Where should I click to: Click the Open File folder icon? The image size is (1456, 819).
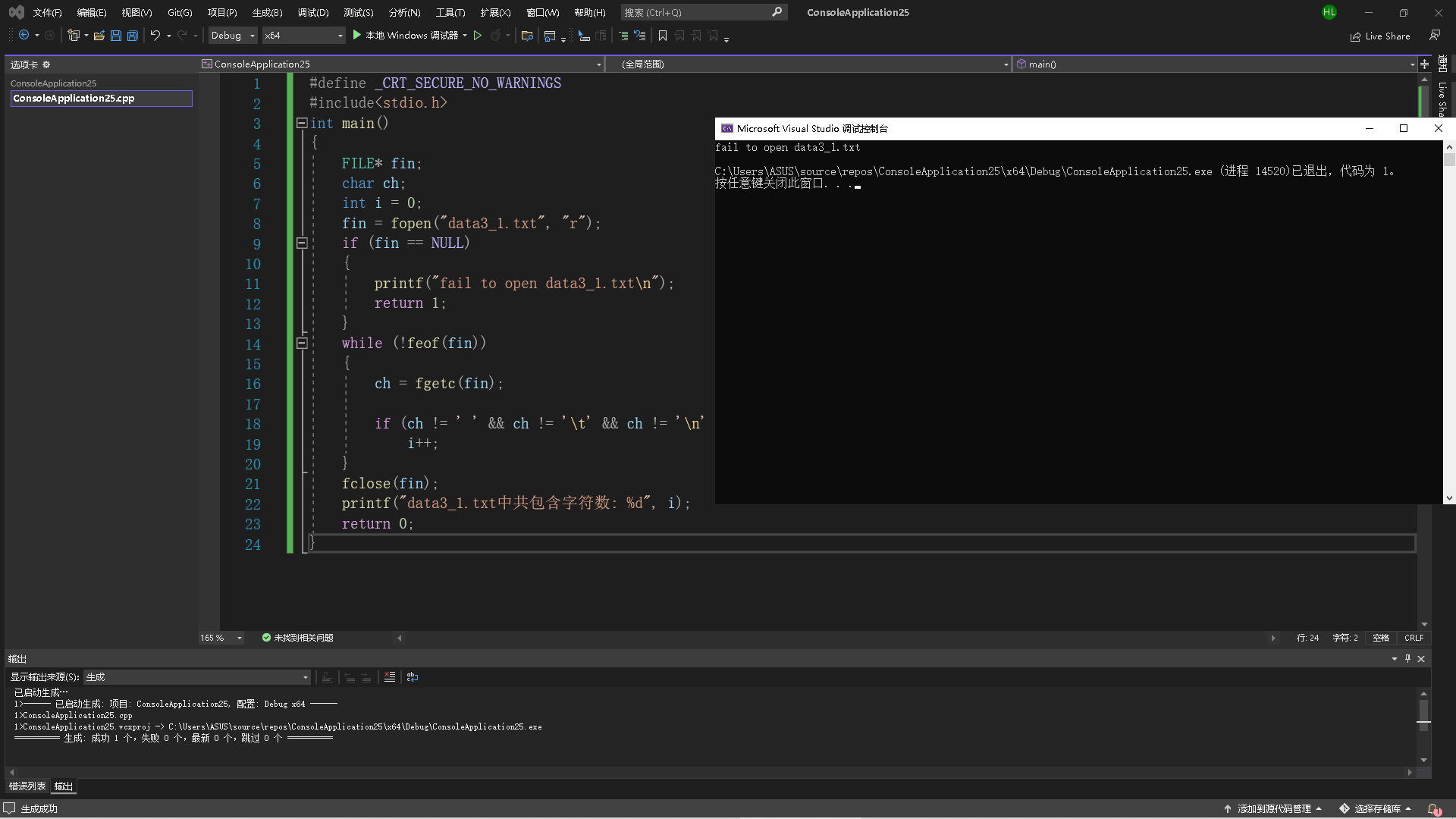click(x=99, y=36)
